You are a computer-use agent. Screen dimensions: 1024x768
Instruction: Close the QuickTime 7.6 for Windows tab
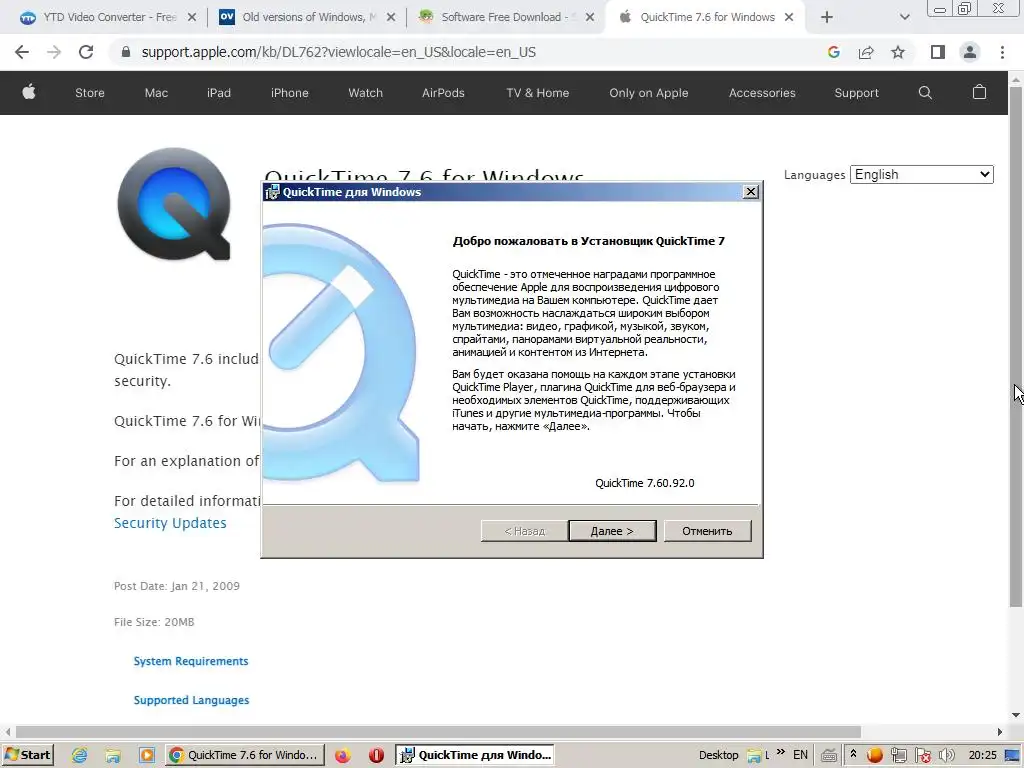tap(789, 18)
